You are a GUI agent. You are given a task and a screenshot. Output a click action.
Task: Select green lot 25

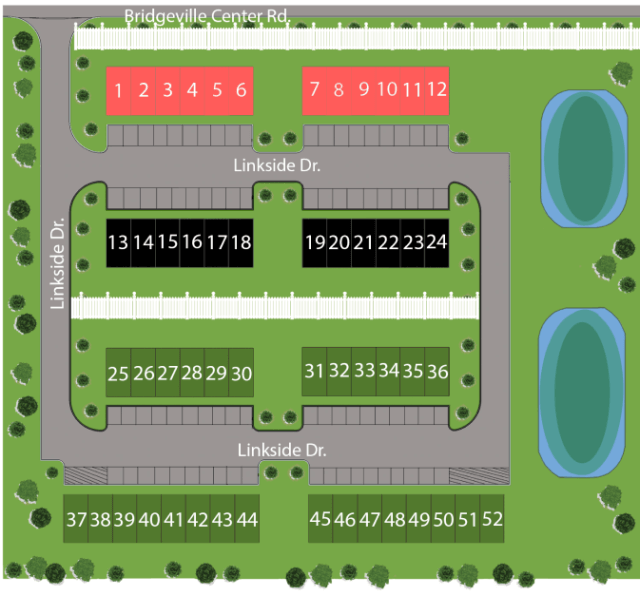118,374
